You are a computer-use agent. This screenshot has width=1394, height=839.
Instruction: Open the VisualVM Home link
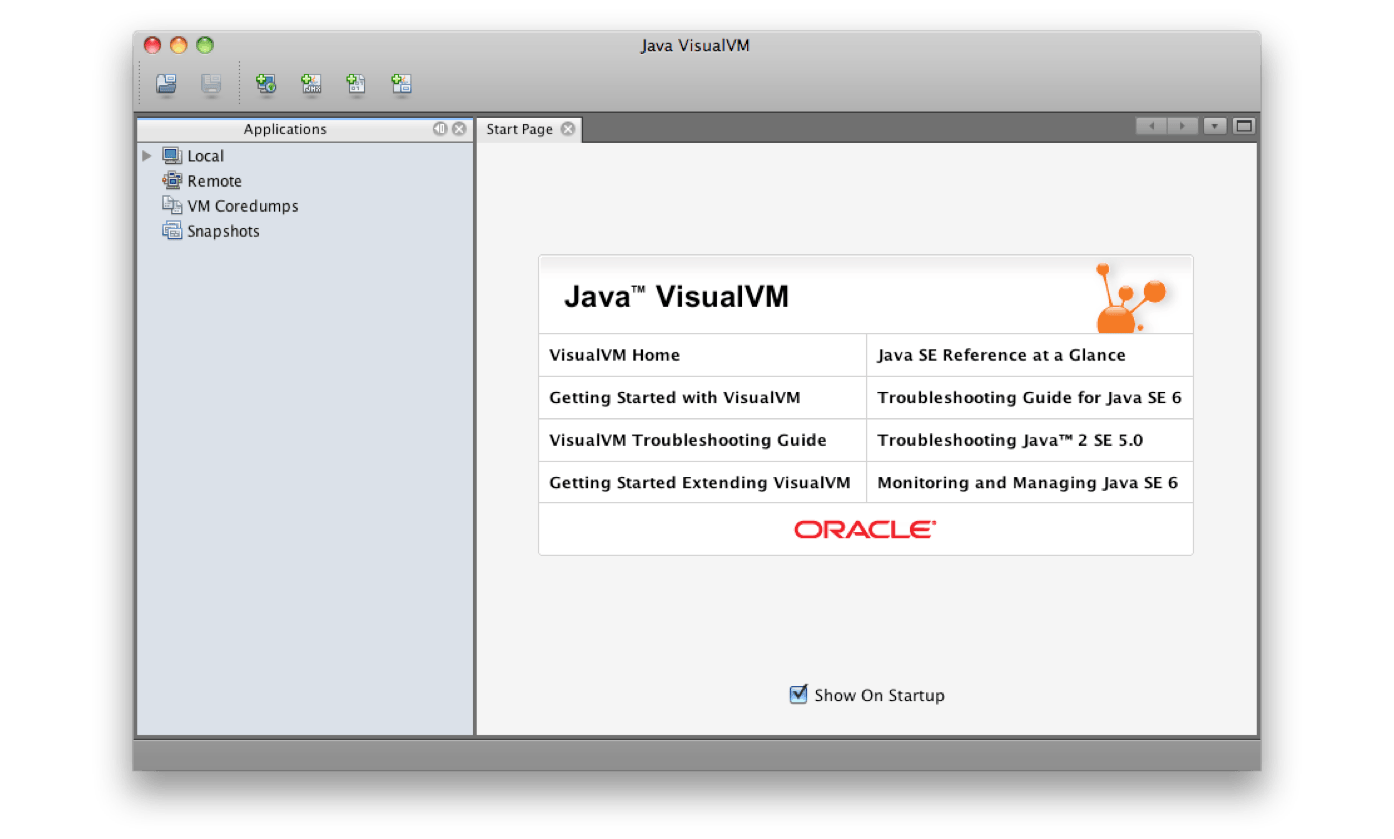(614, 355)
